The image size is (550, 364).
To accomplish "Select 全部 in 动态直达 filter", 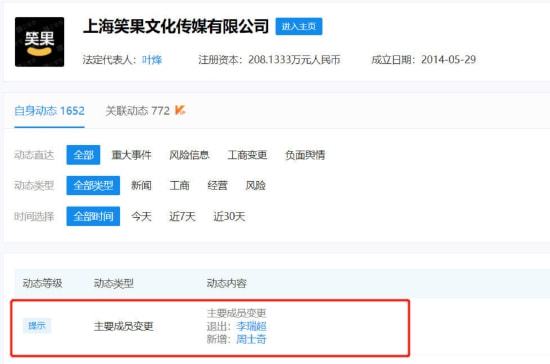I will click(x=83, y=155).
